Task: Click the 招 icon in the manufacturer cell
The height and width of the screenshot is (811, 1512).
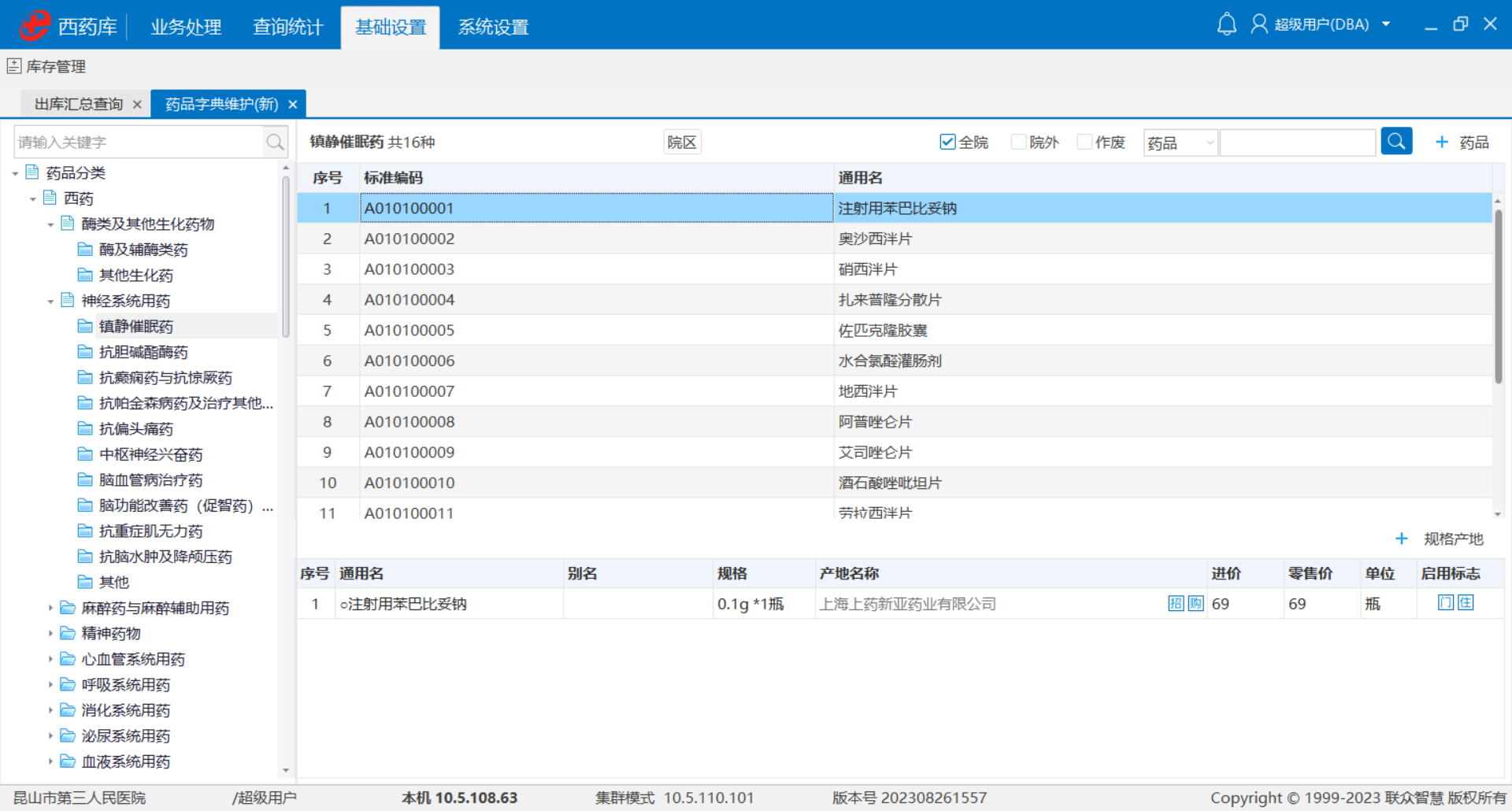Action: (x=1176, y=604)
